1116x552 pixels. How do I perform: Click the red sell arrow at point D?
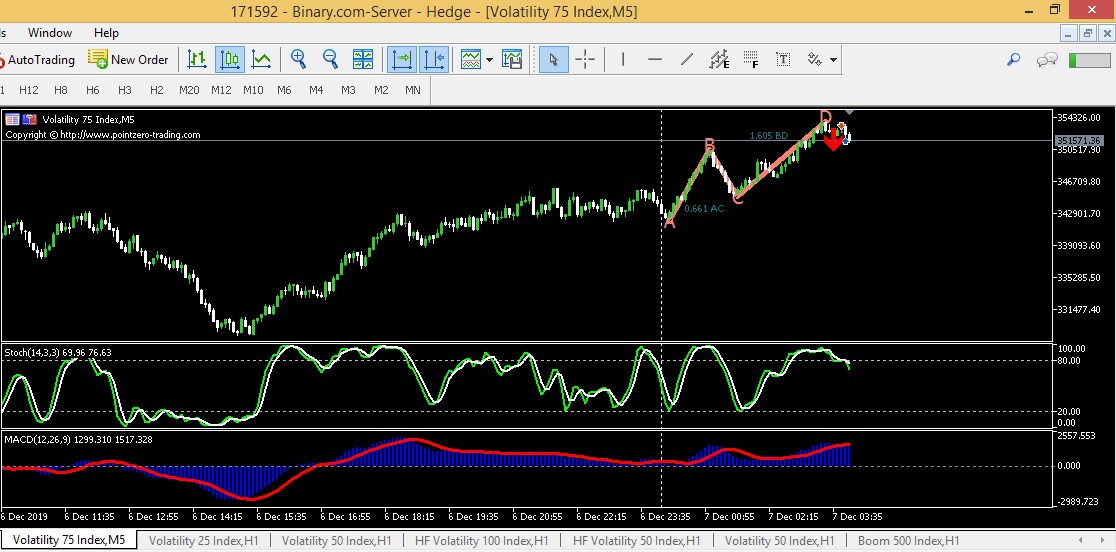(833, 141)
